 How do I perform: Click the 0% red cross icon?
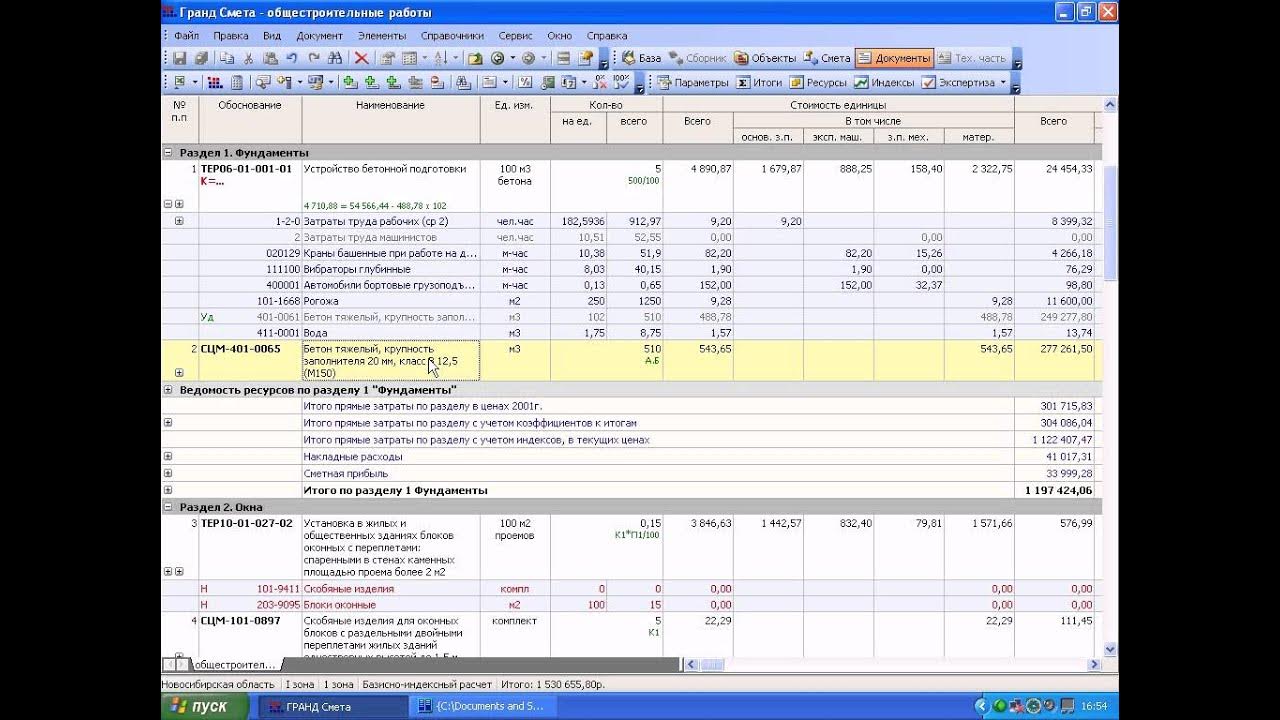(x=600, y=82)
